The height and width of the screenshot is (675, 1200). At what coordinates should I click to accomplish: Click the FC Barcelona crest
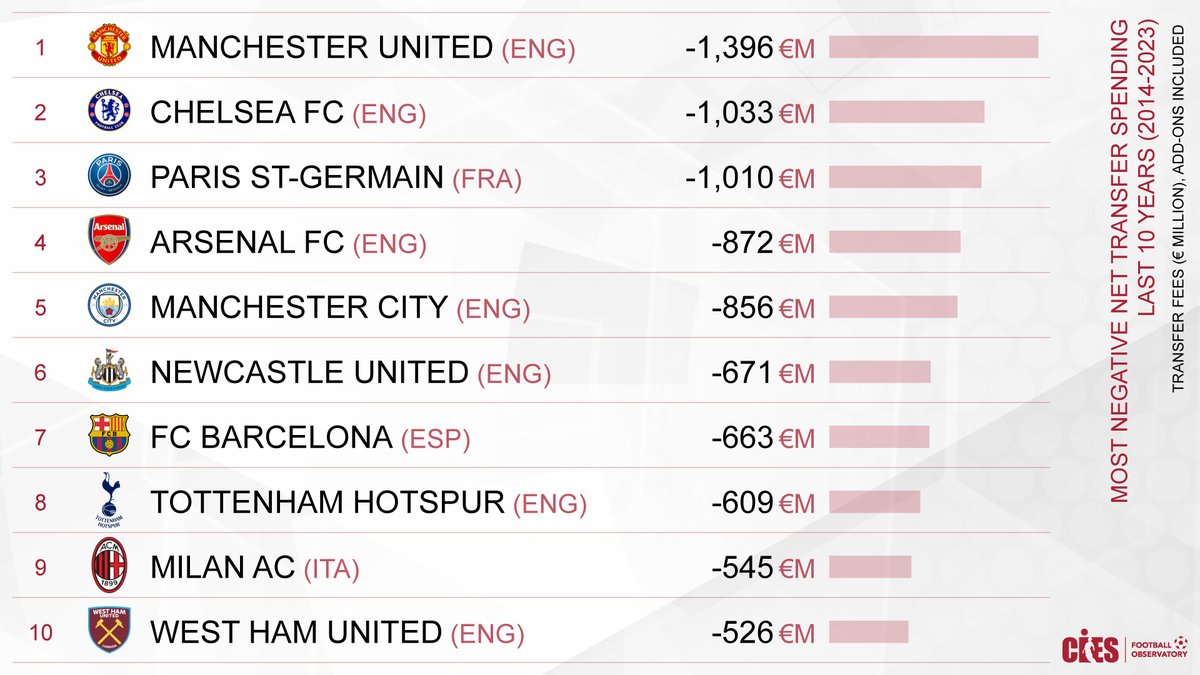108,436
